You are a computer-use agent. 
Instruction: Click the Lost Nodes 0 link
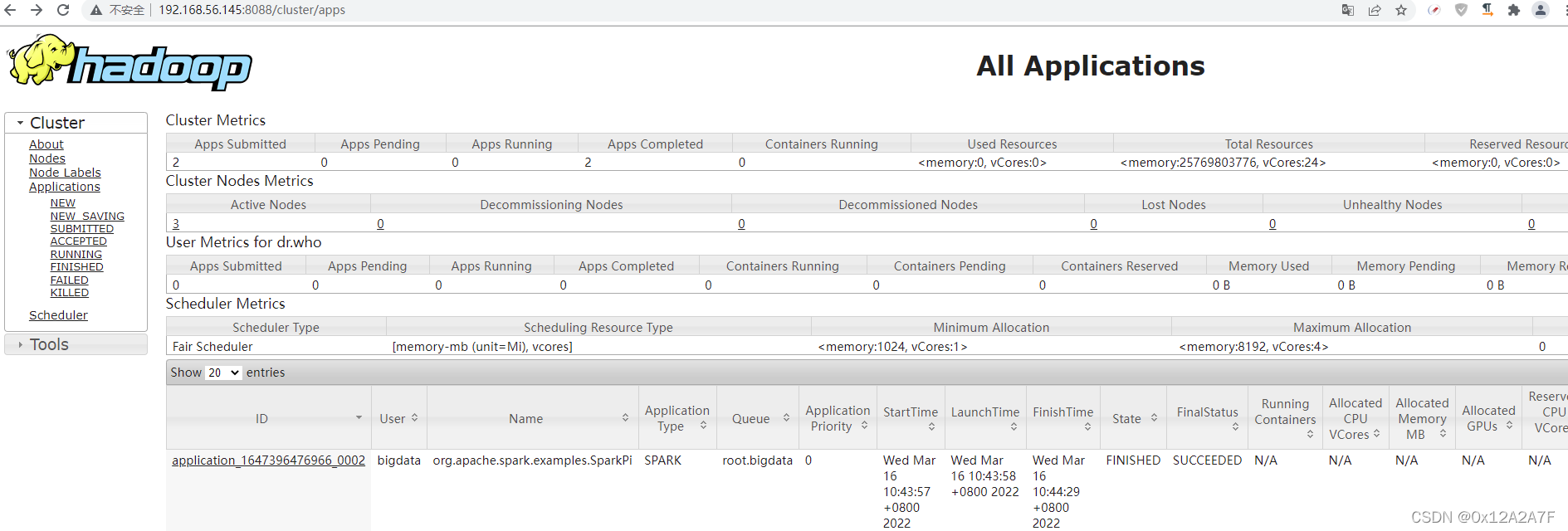(x=1093, y=224)
